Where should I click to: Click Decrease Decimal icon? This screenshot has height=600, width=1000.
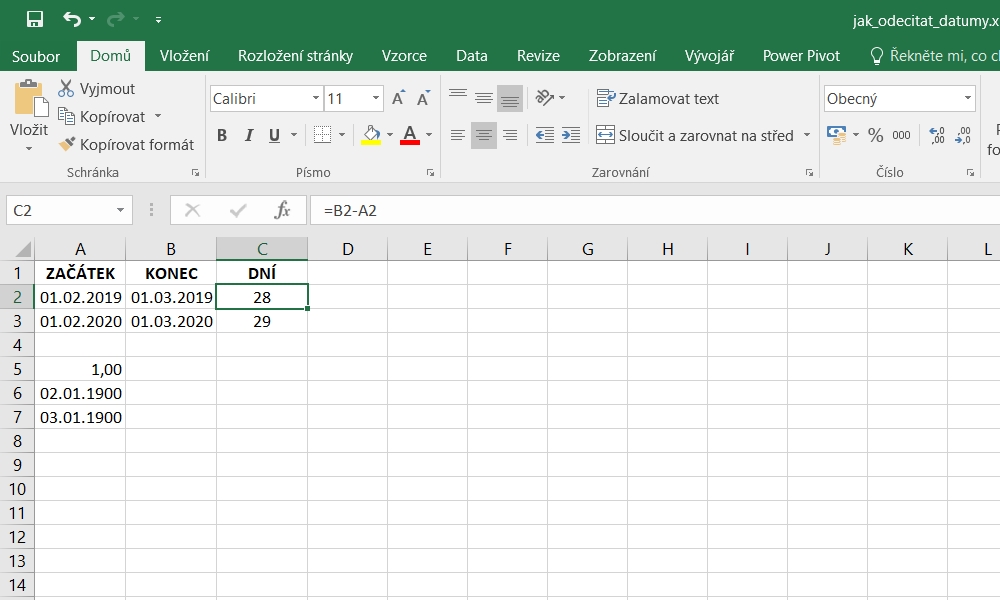(x=963, y=135)
